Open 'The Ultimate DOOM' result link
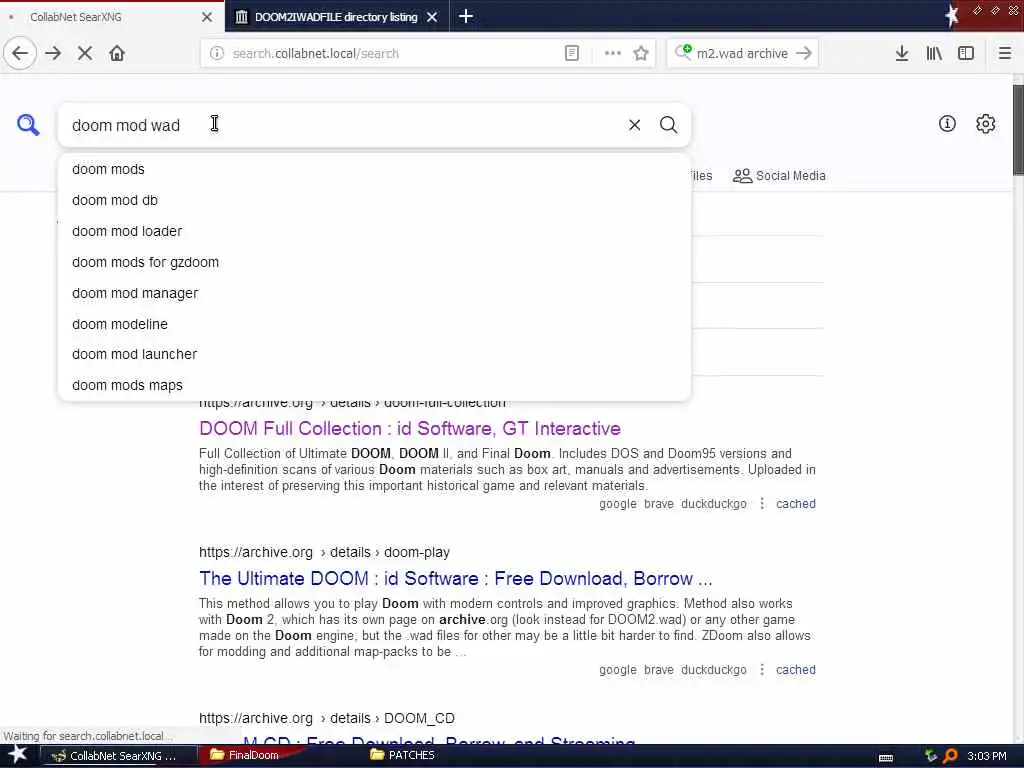1024x768 pixels. point(455,579)
